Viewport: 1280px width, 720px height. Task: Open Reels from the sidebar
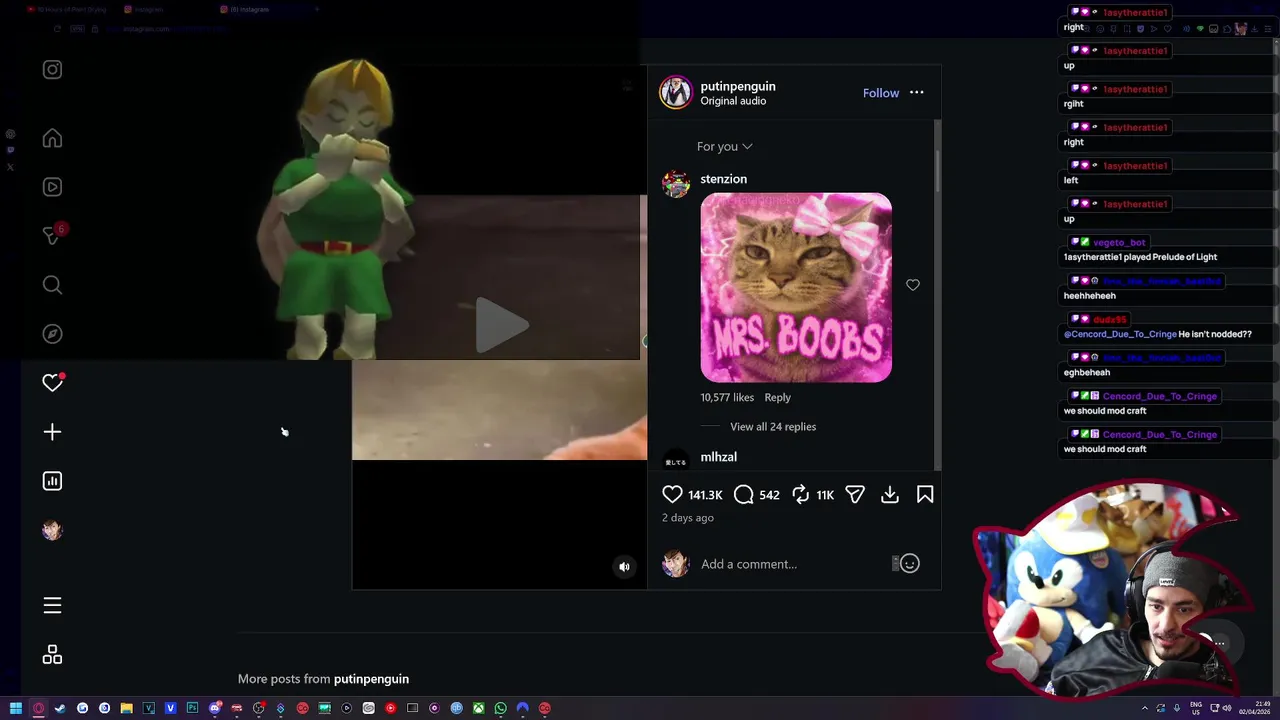click(52, 187)
